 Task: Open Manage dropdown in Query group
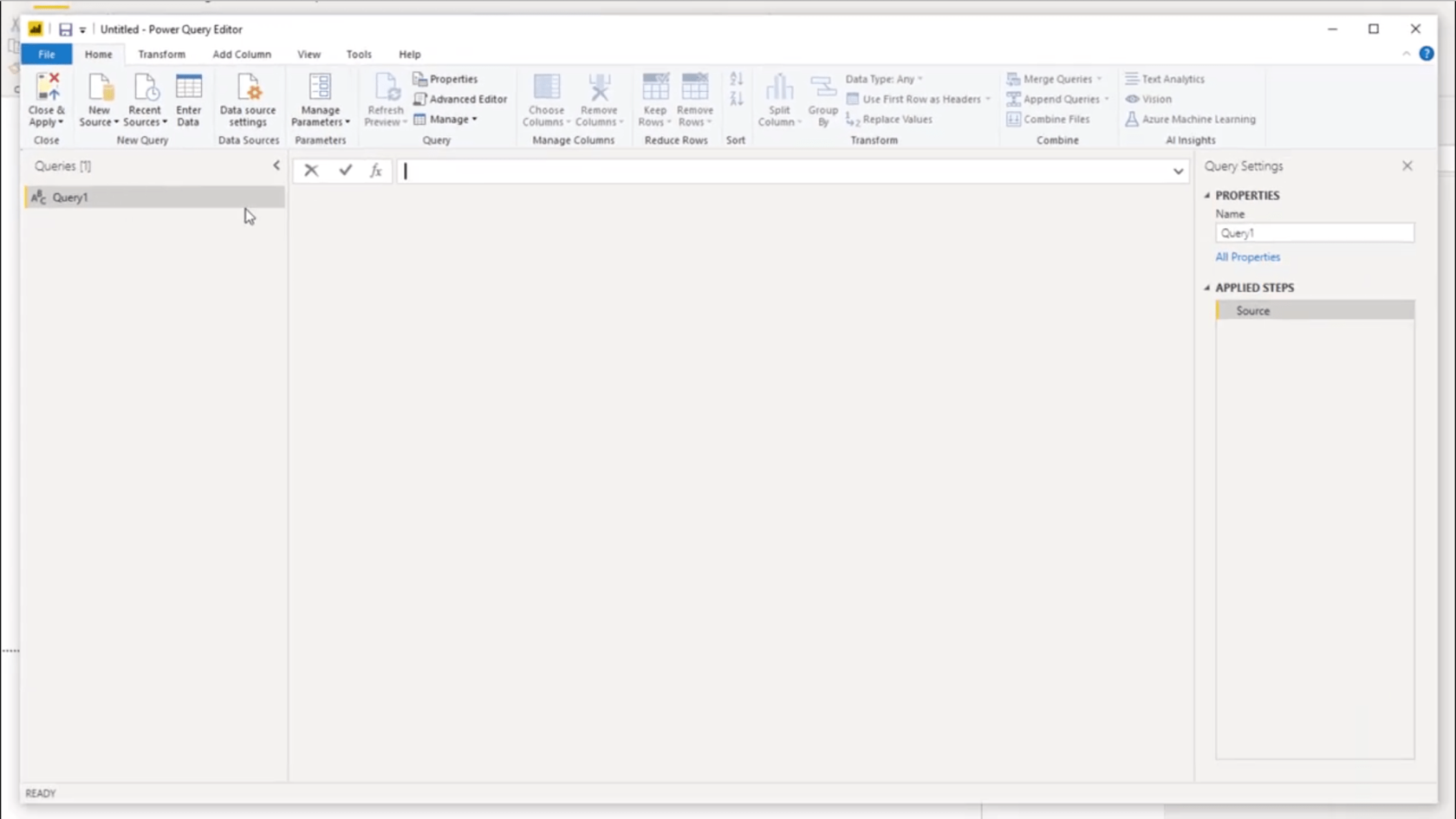coord(445,120)
